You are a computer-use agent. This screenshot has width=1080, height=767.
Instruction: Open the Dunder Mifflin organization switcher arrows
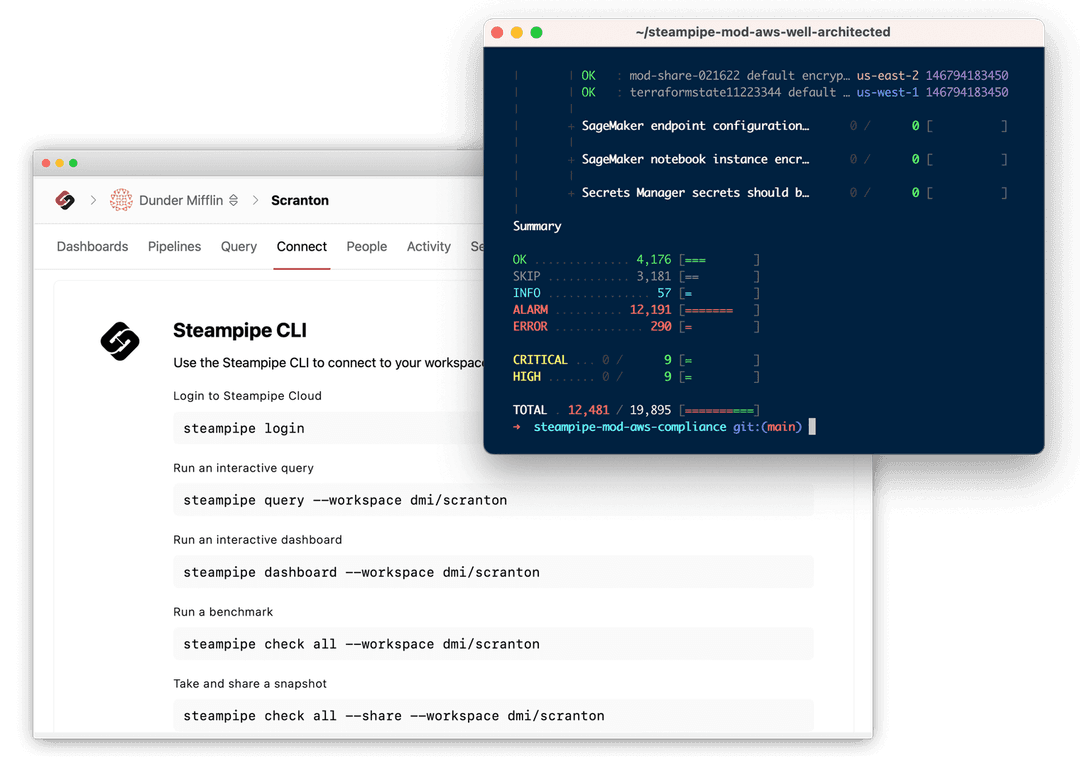pyautogui.click(x=233, y=200)
